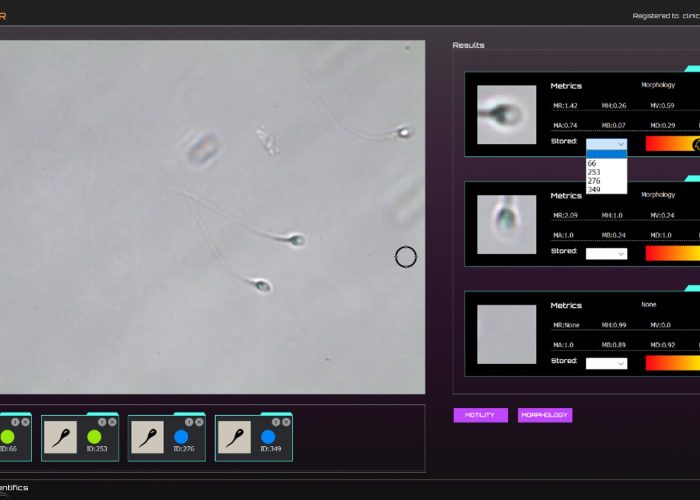700x500 pixels.
Task: Click the circular crosshair target on the video
Action: pos(406,257)
